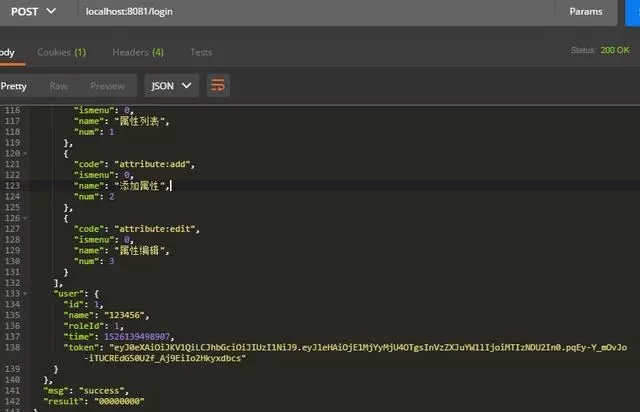Collapse the attribute:add object fold arrow
The height and width of the screenshot is (412, 640).
coord(25,154)
